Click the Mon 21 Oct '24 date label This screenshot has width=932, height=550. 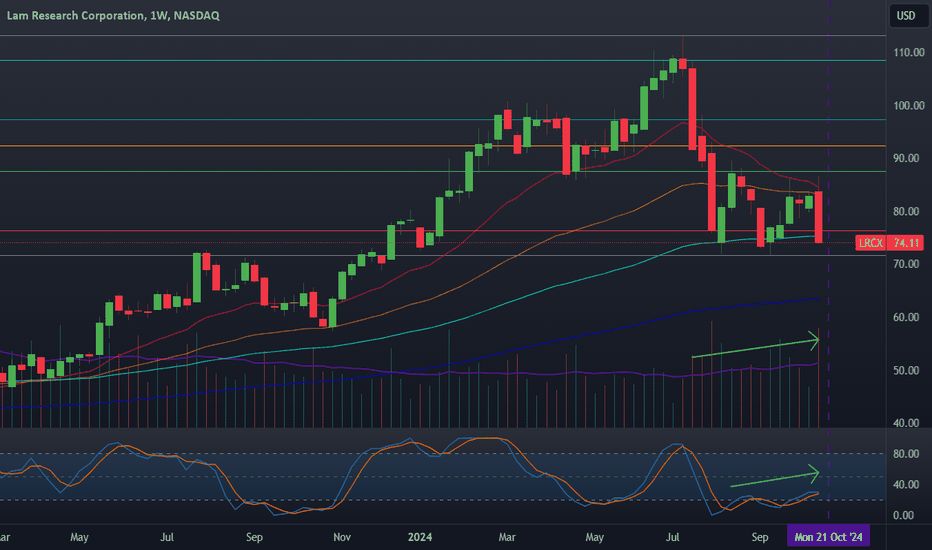pos(828,537)
